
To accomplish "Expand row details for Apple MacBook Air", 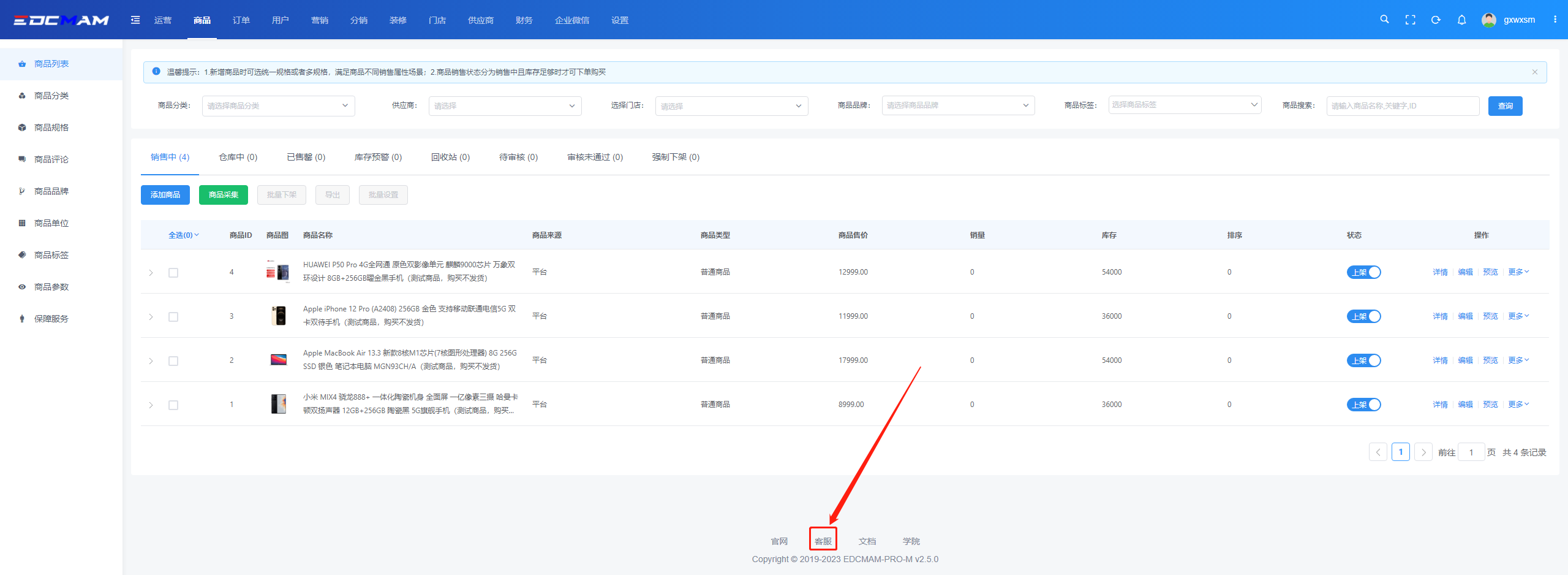I will coord(151,361).
